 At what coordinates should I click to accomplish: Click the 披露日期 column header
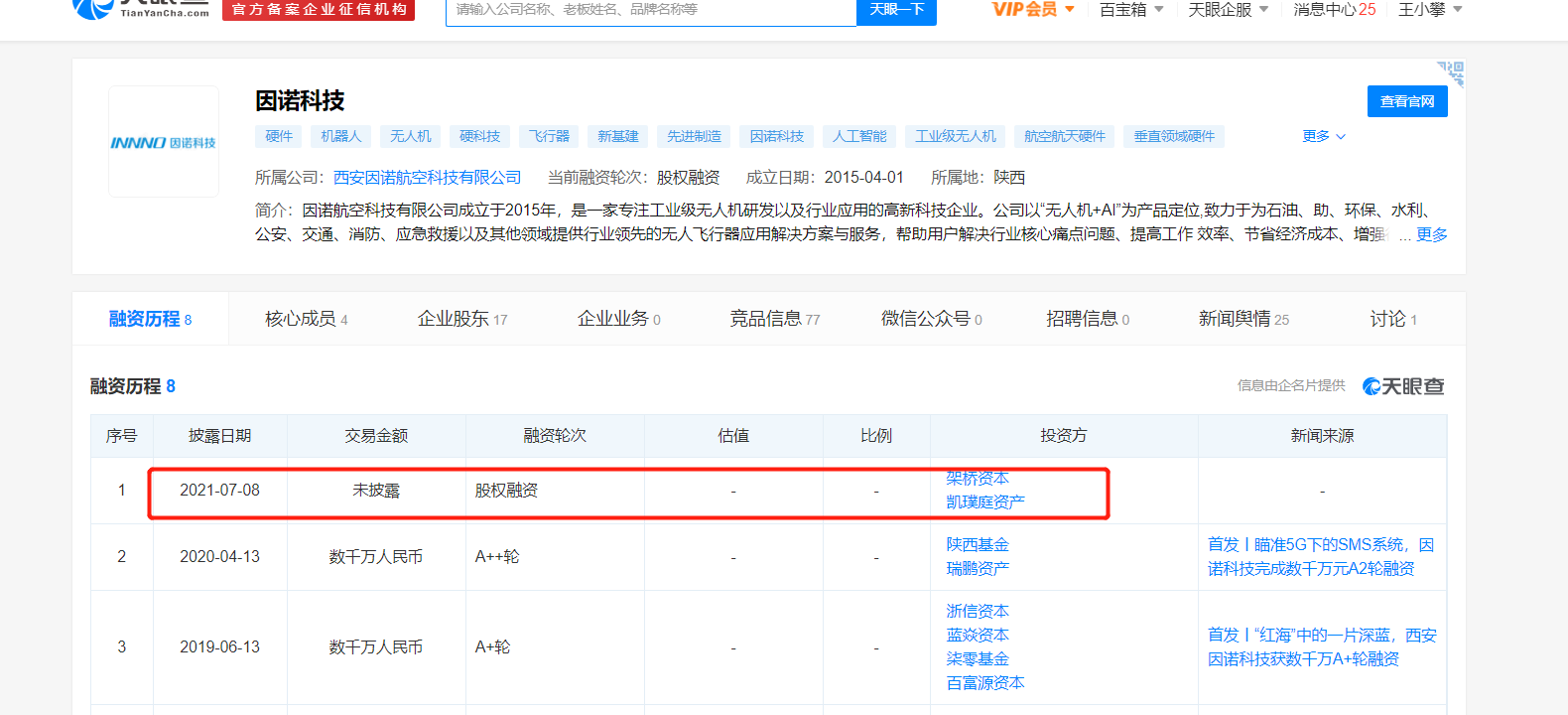(x=219, y=435)
